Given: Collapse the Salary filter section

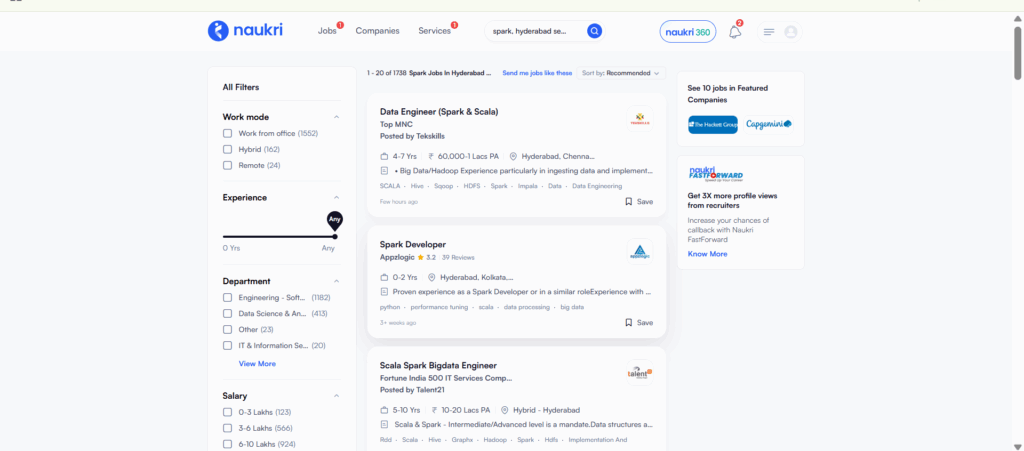Looking at the screenshot, I should click(336, 396).
